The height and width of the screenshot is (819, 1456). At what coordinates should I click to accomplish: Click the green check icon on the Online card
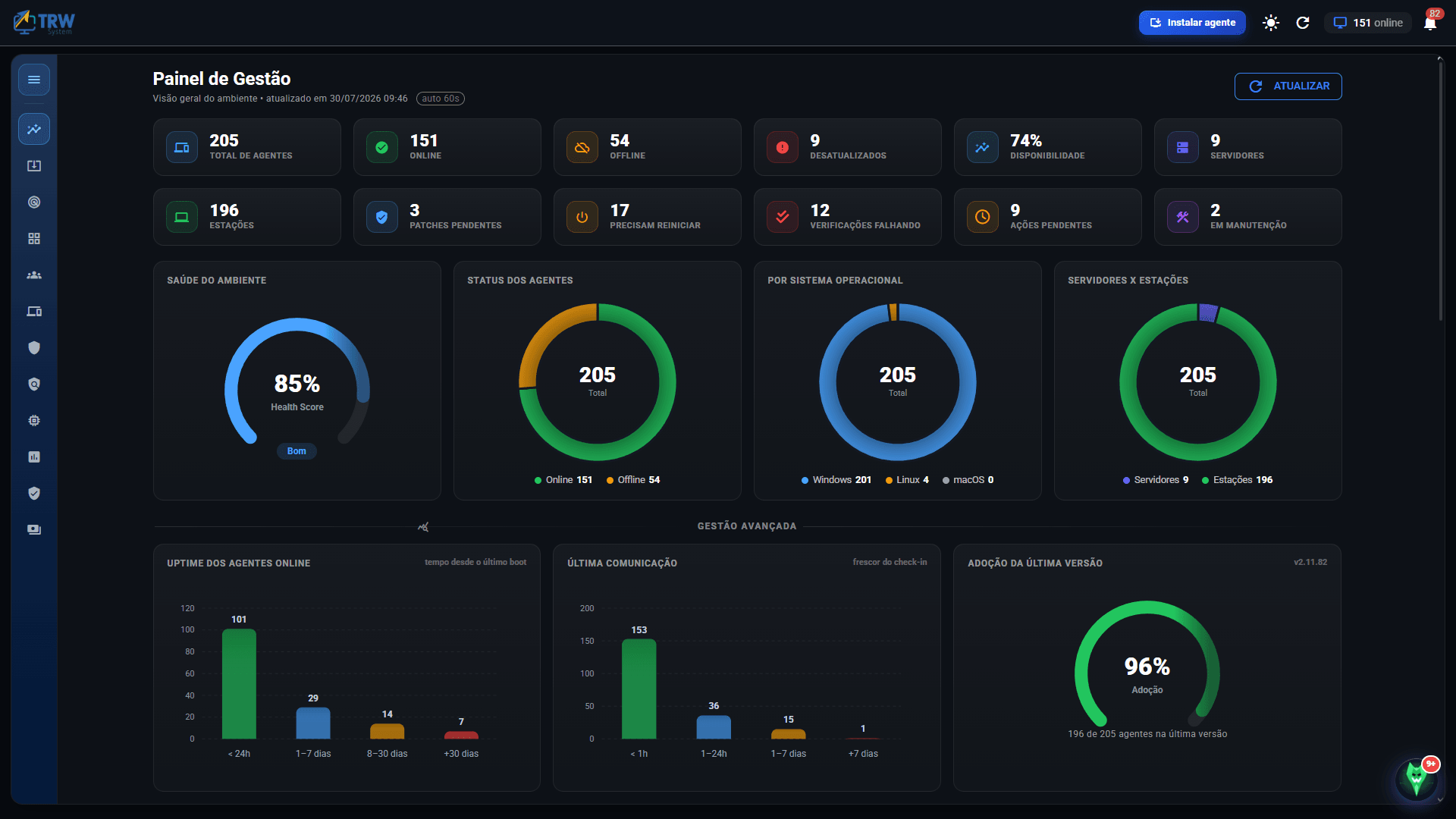click(382, 147)
